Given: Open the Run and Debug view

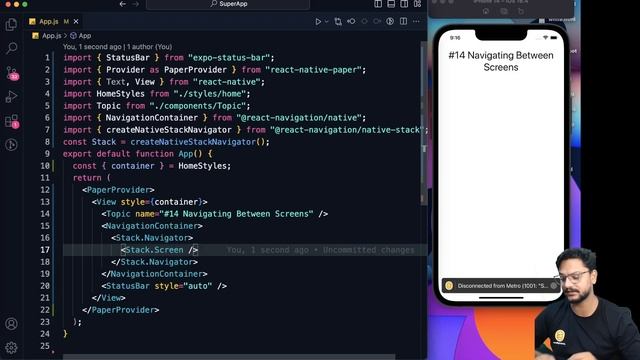Looking at the screenshot, I should point(11,97).
